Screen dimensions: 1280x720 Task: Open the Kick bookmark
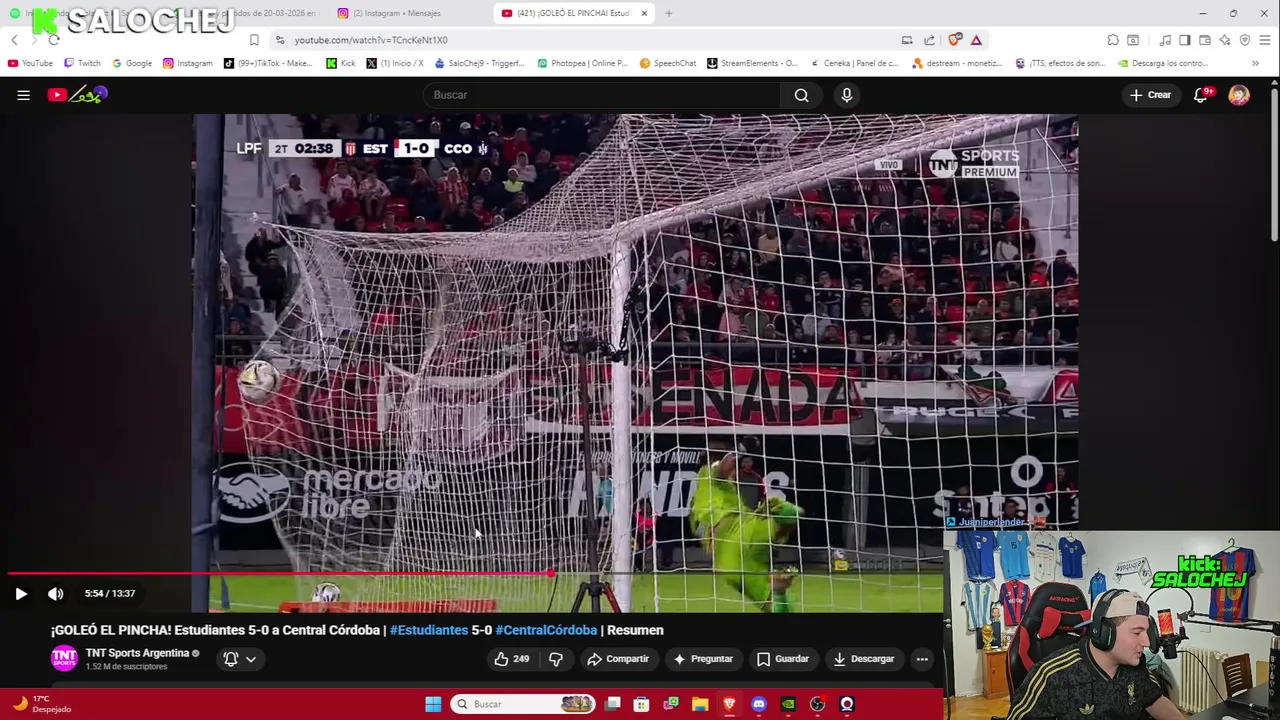click(341, 63)
